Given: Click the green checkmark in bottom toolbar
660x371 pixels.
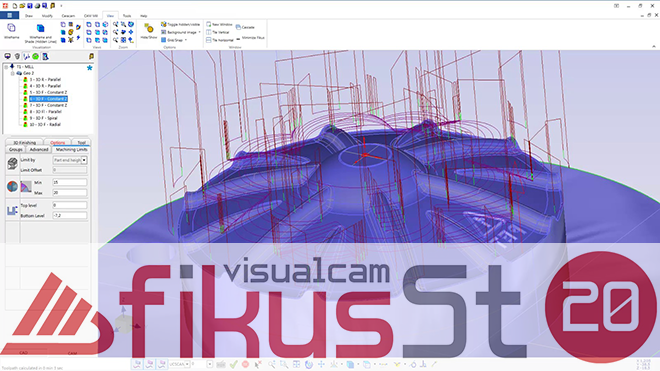Looking at the screenshot, I should 234,364.
